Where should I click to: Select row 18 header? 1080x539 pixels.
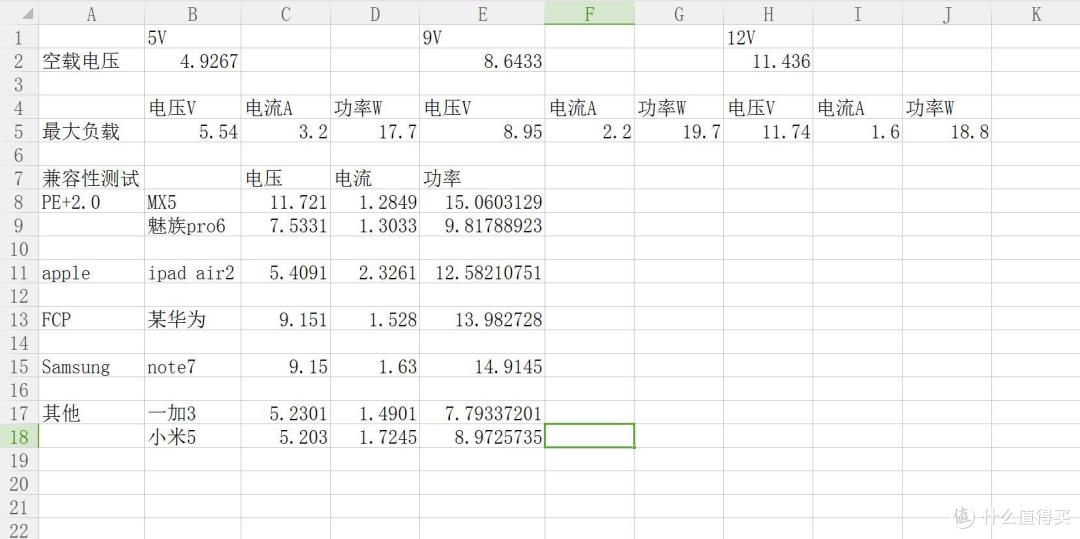click(19, 436)
